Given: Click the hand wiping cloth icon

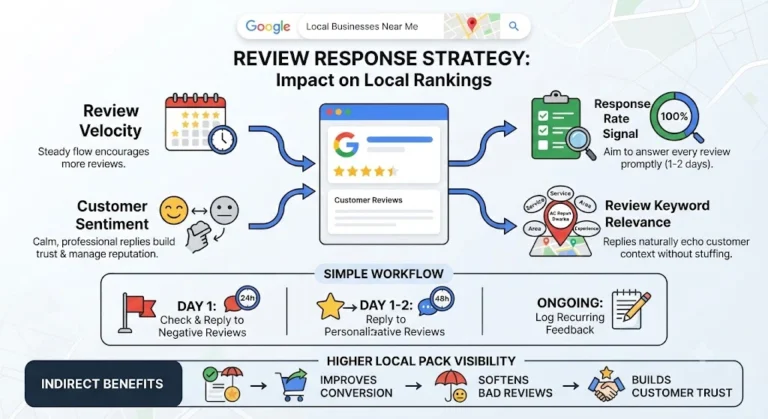Looking at the screenshot, I should click(198, 236).
